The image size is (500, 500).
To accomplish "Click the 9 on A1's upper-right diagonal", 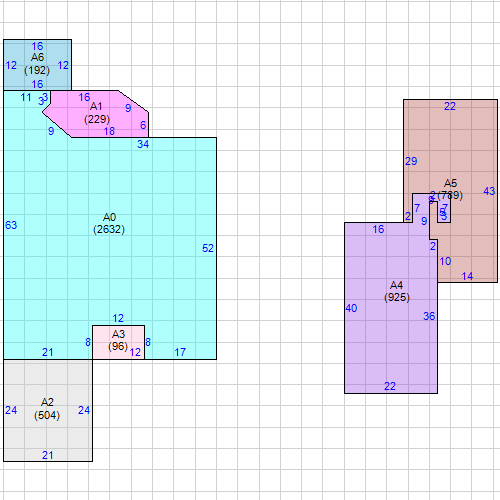I will click(x=128, y=108).
